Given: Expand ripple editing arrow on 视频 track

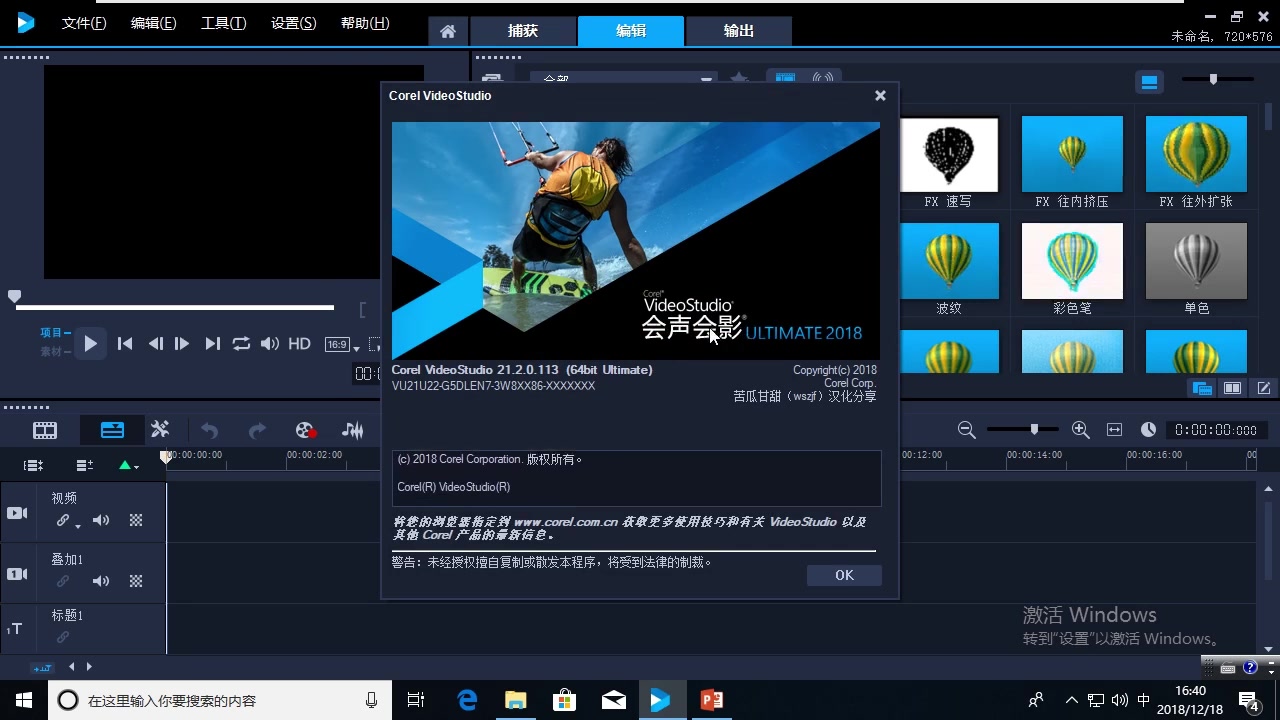Looking at the screenshot, I should pos(77,526).
